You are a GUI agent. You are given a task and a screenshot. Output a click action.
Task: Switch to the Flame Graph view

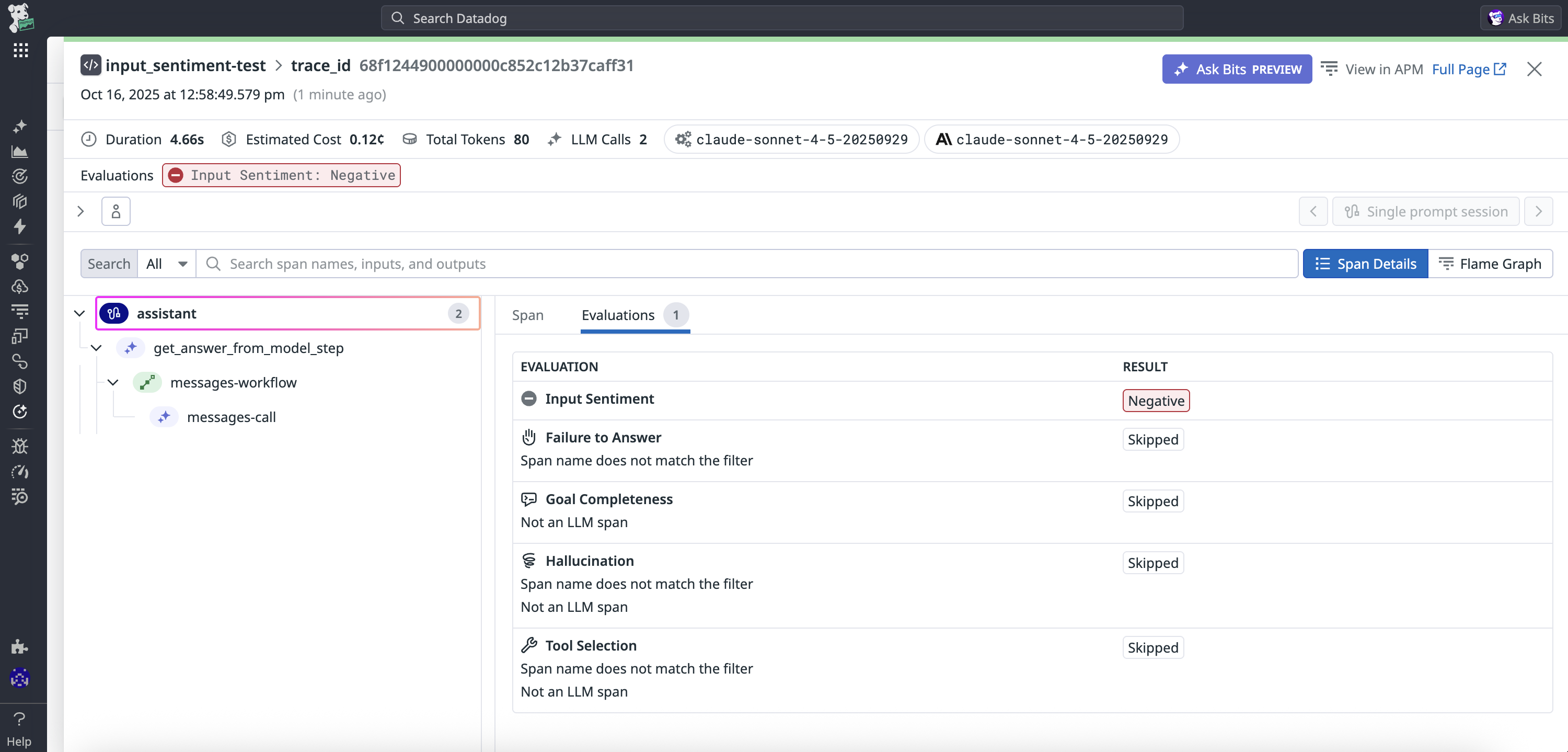pos(1490,264)
